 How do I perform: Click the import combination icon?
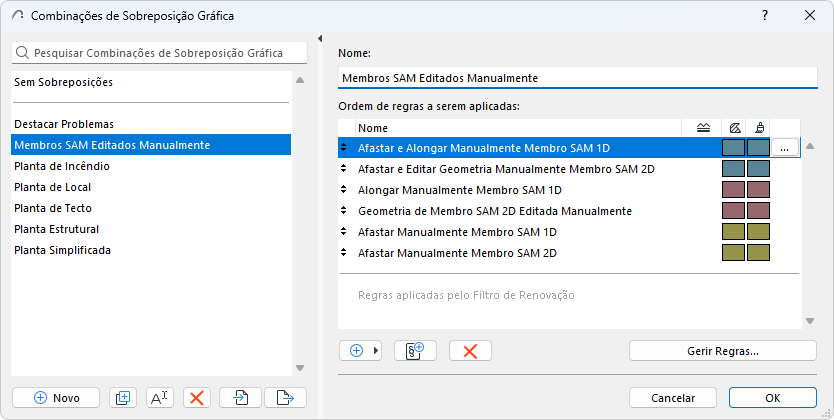[241, 397]
